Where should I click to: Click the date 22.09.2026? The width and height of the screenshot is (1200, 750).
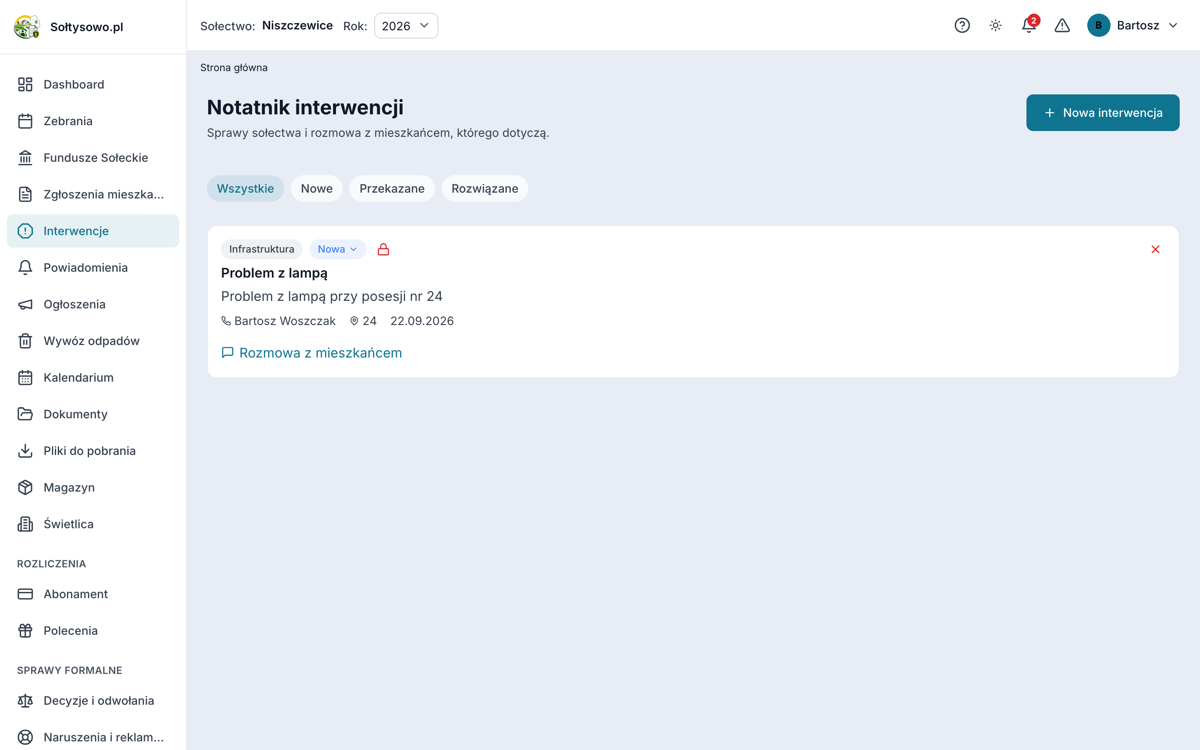[x=422, y=321]
